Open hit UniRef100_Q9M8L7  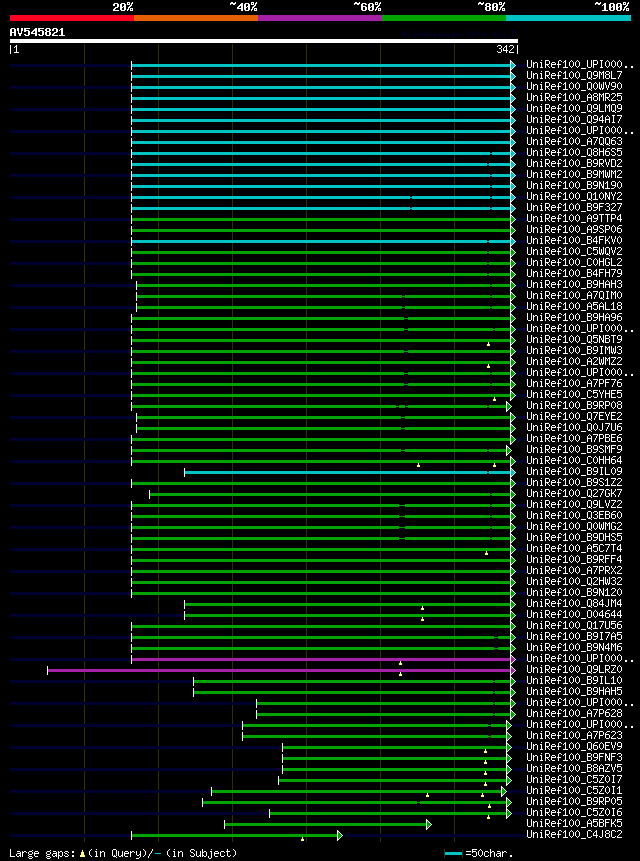click(574, 76)
